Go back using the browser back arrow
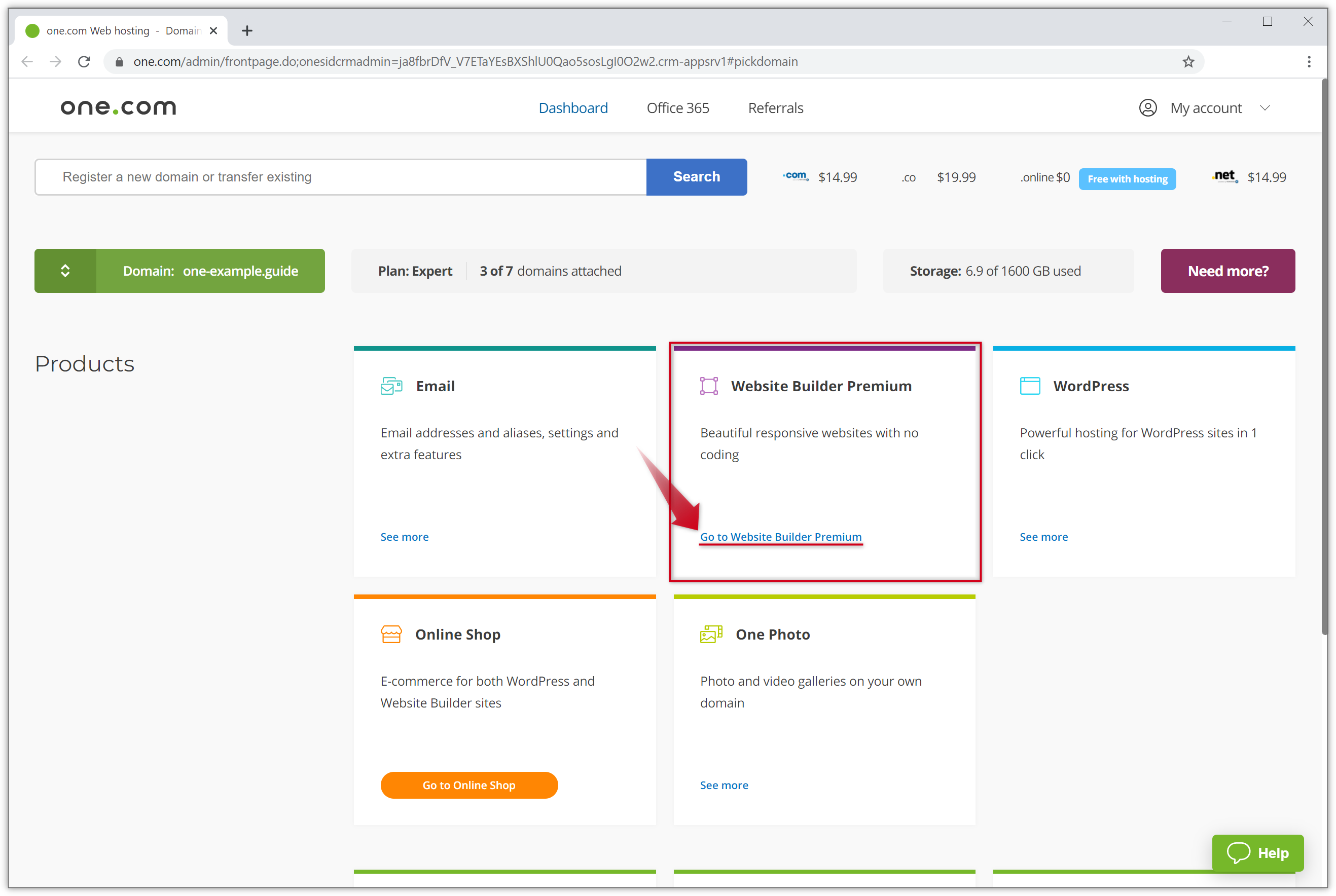Viewport: 1336px width, 896px height. tap(27, 62)
